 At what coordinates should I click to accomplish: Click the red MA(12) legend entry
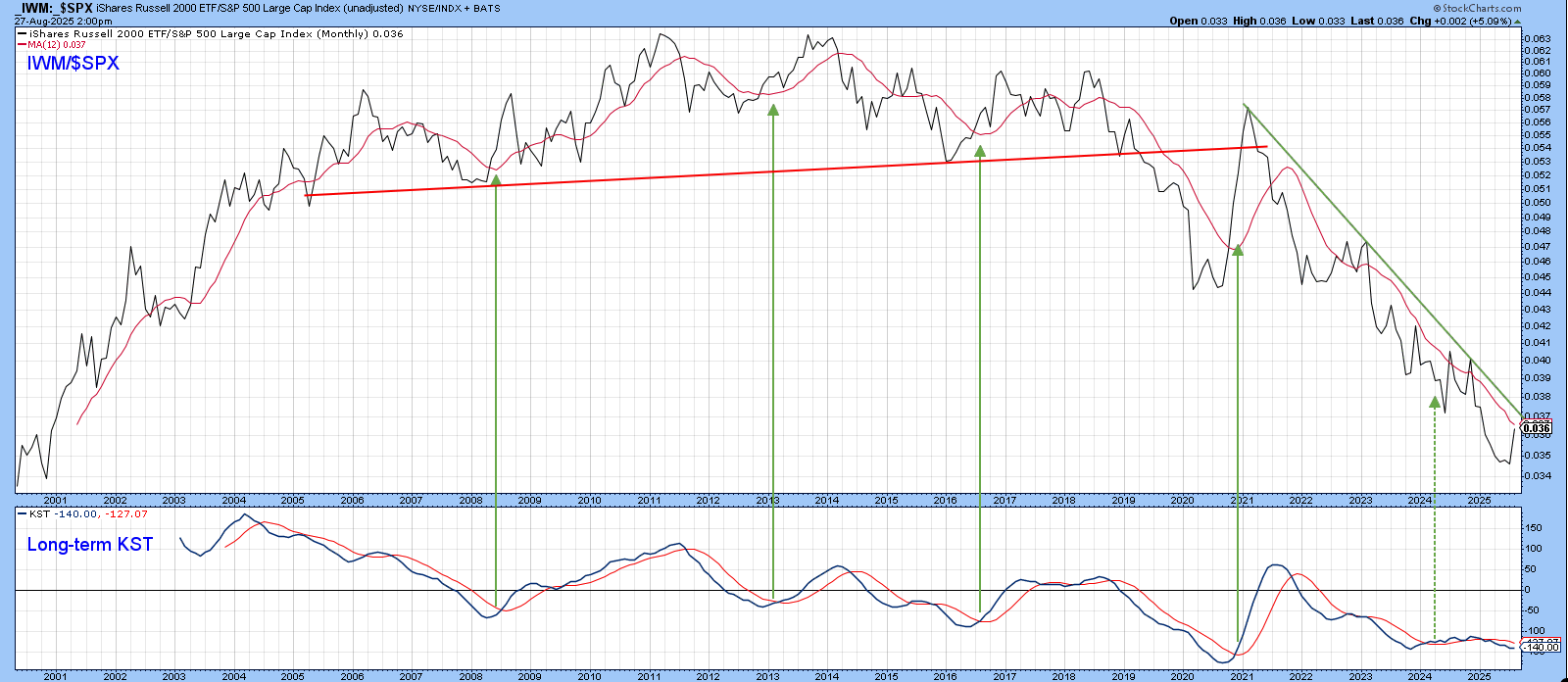pyautogui.click(x=56, y=45)
